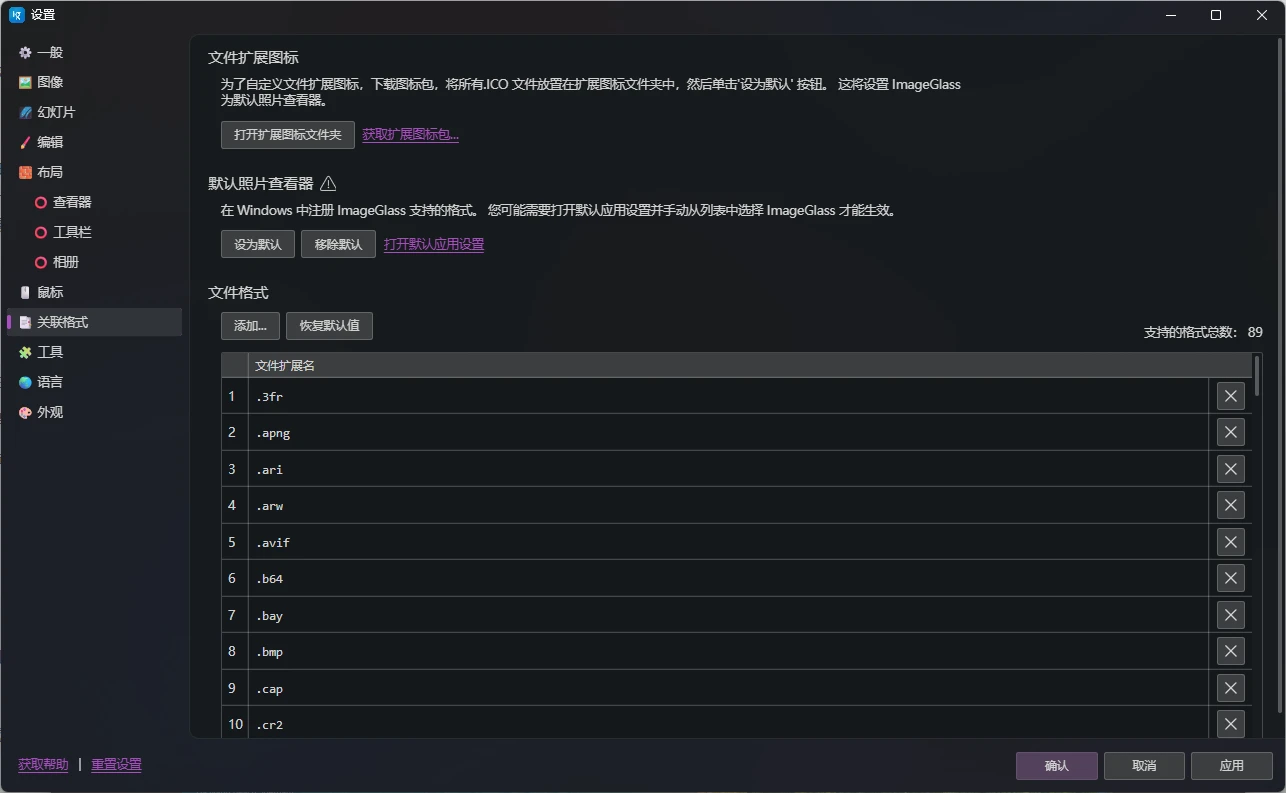Click the 添加... button
This screenshot has height=793, width=1286.
tap(250, 325)
